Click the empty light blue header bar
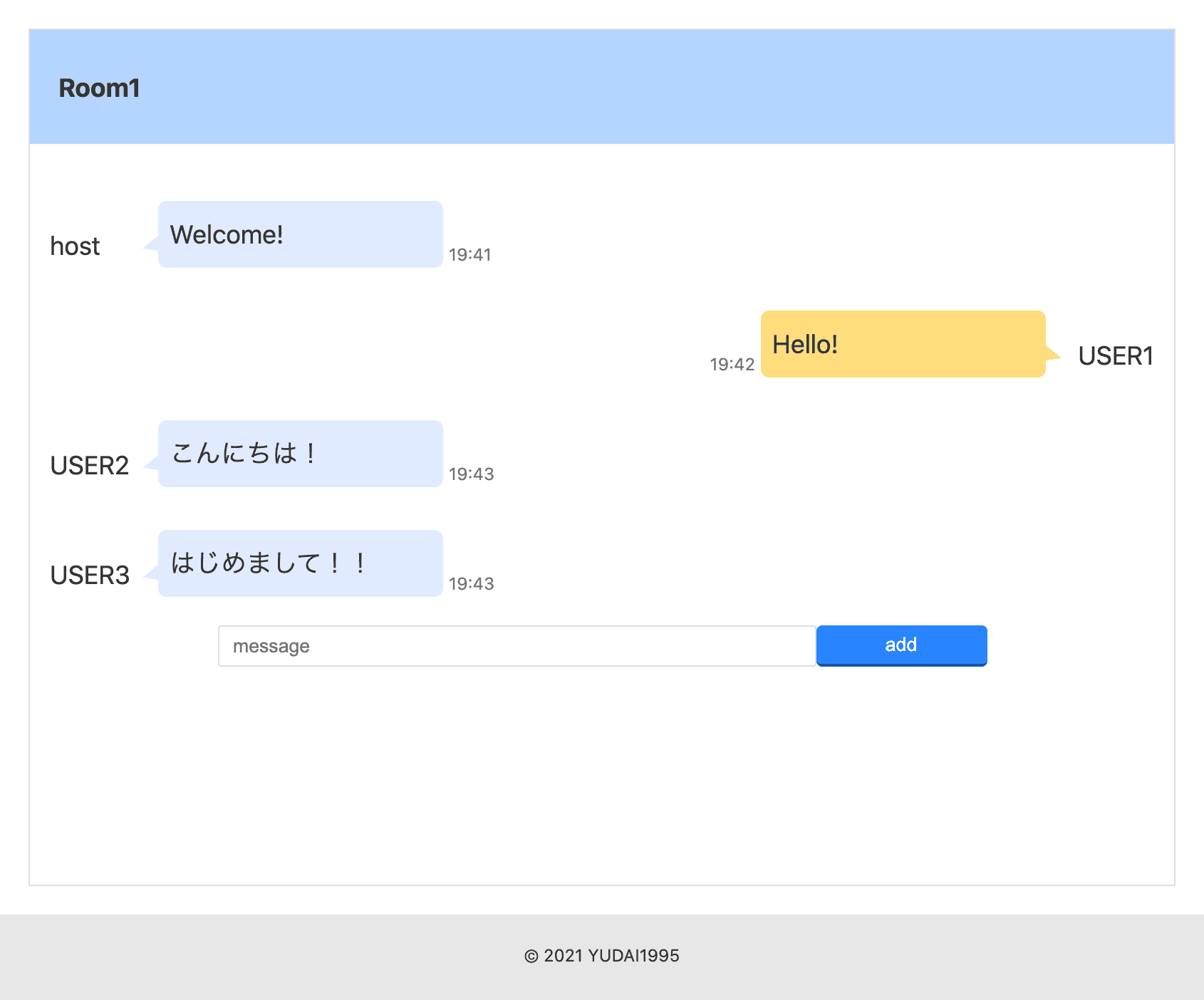 pos(641,87)
